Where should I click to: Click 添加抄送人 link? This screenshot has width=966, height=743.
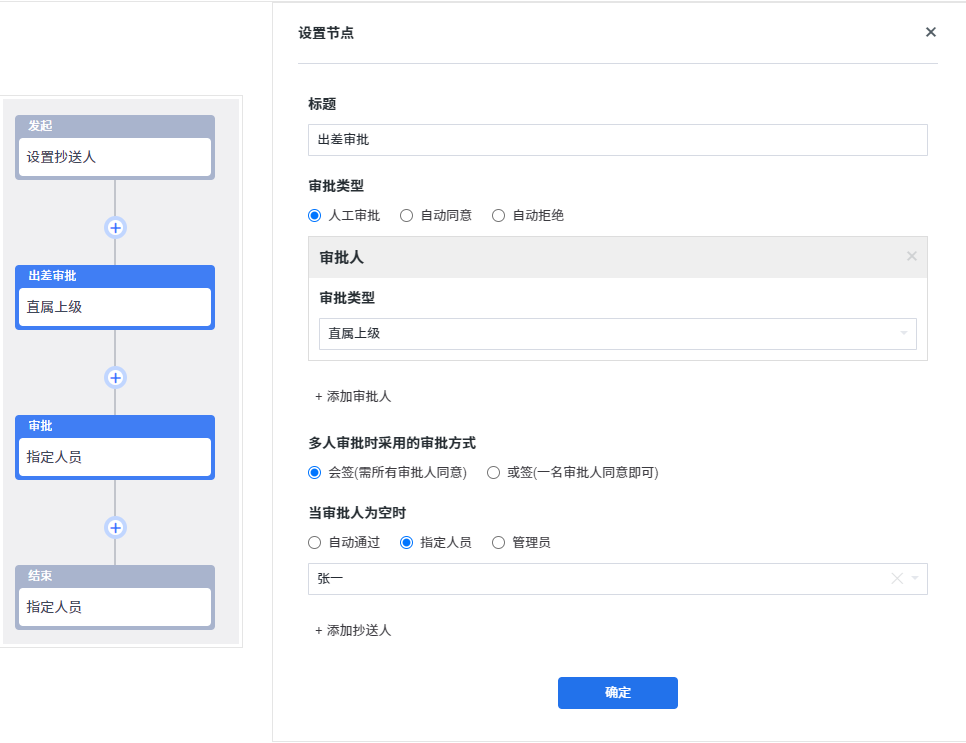pos(353,630)
